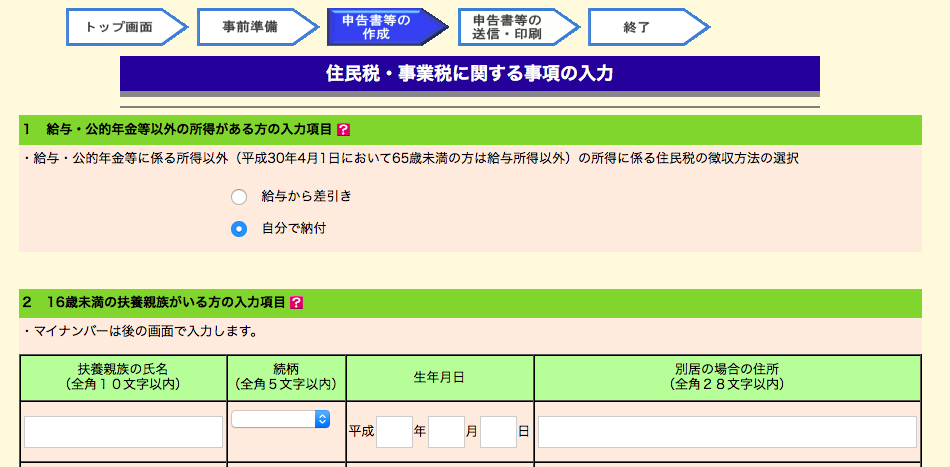Focus the birth year field after 平成

(x=394, y=432)
